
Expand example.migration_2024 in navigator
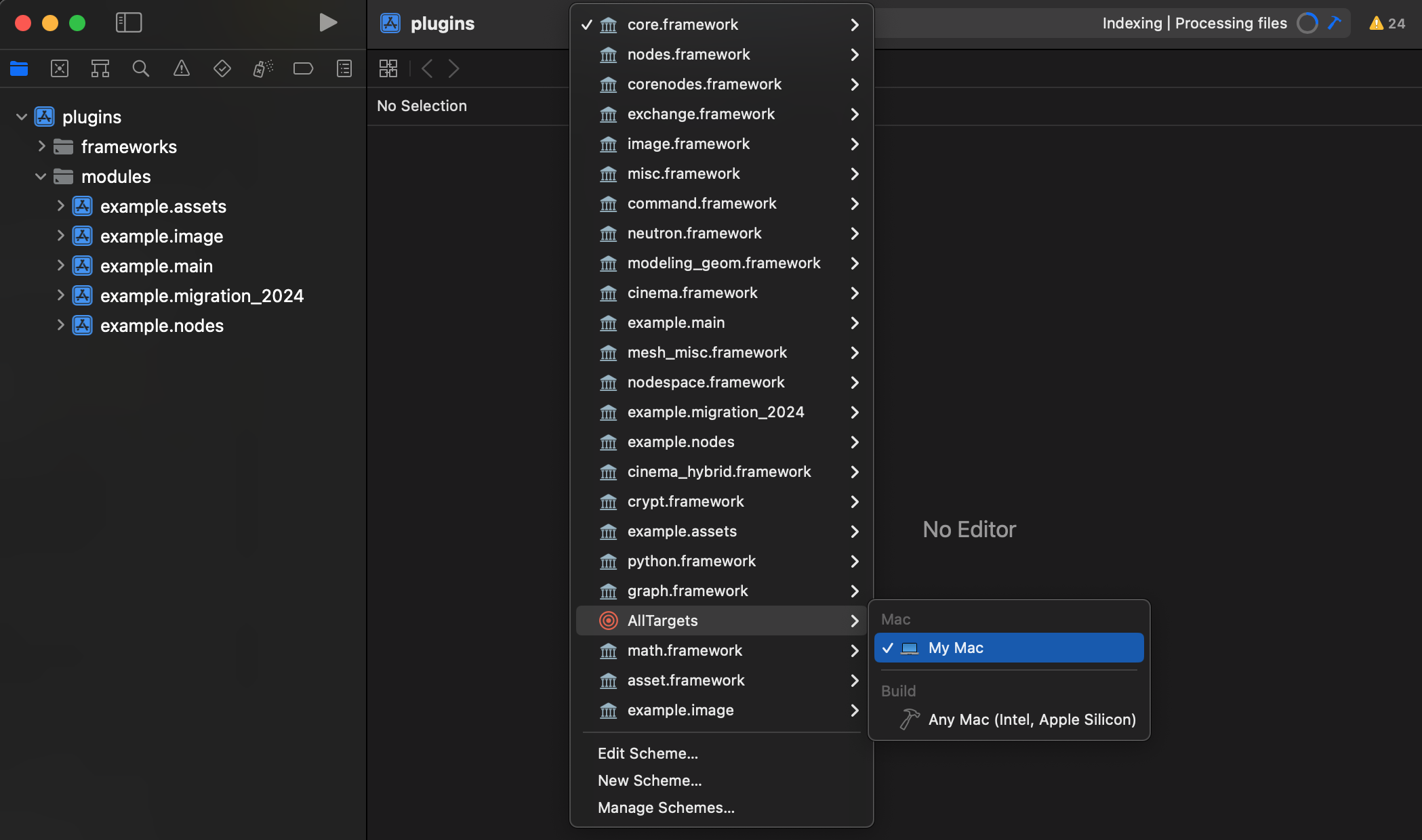[60, 295]
